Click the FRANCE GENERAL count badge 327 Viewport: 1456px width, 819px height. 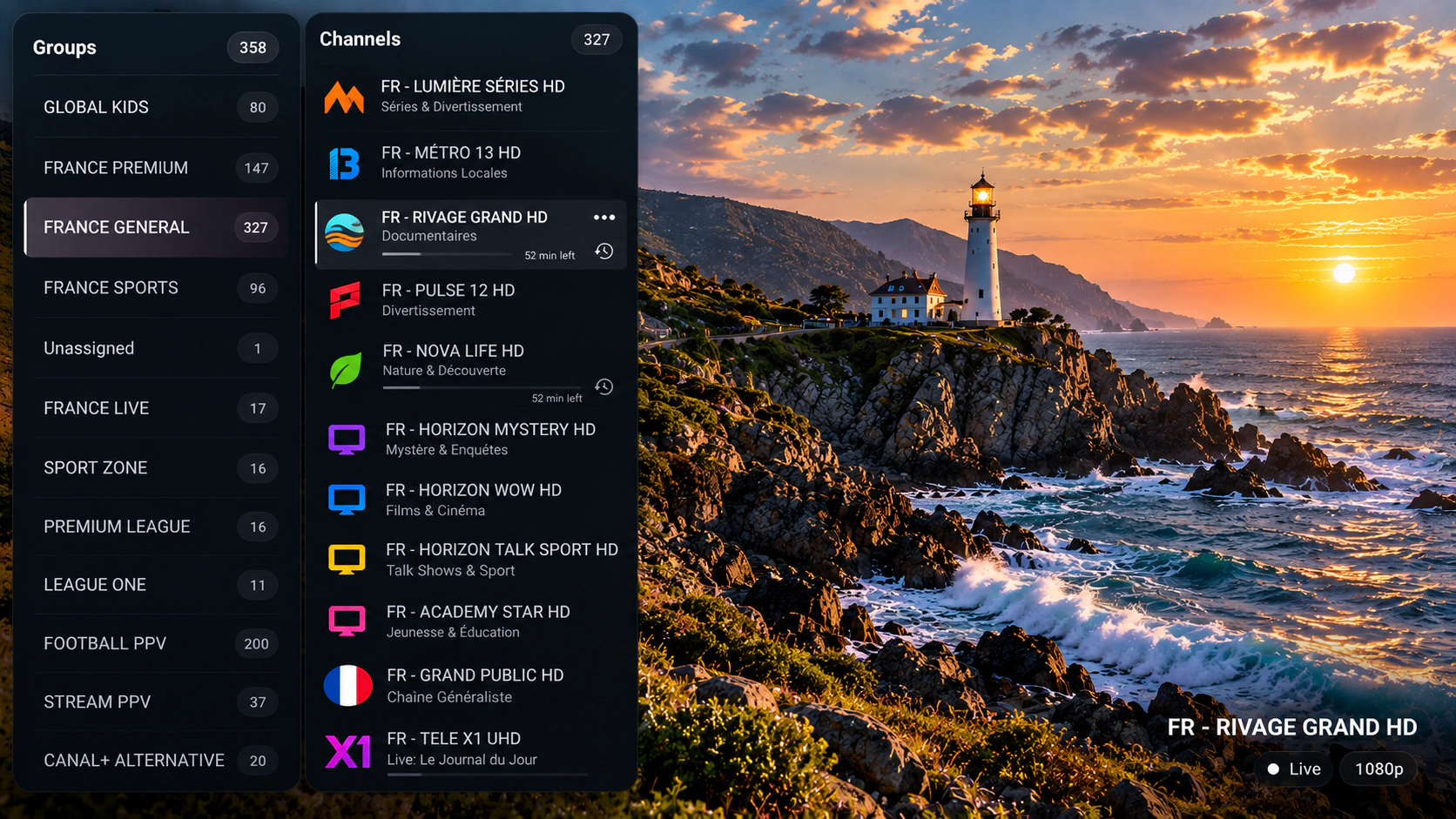(255, 228)
